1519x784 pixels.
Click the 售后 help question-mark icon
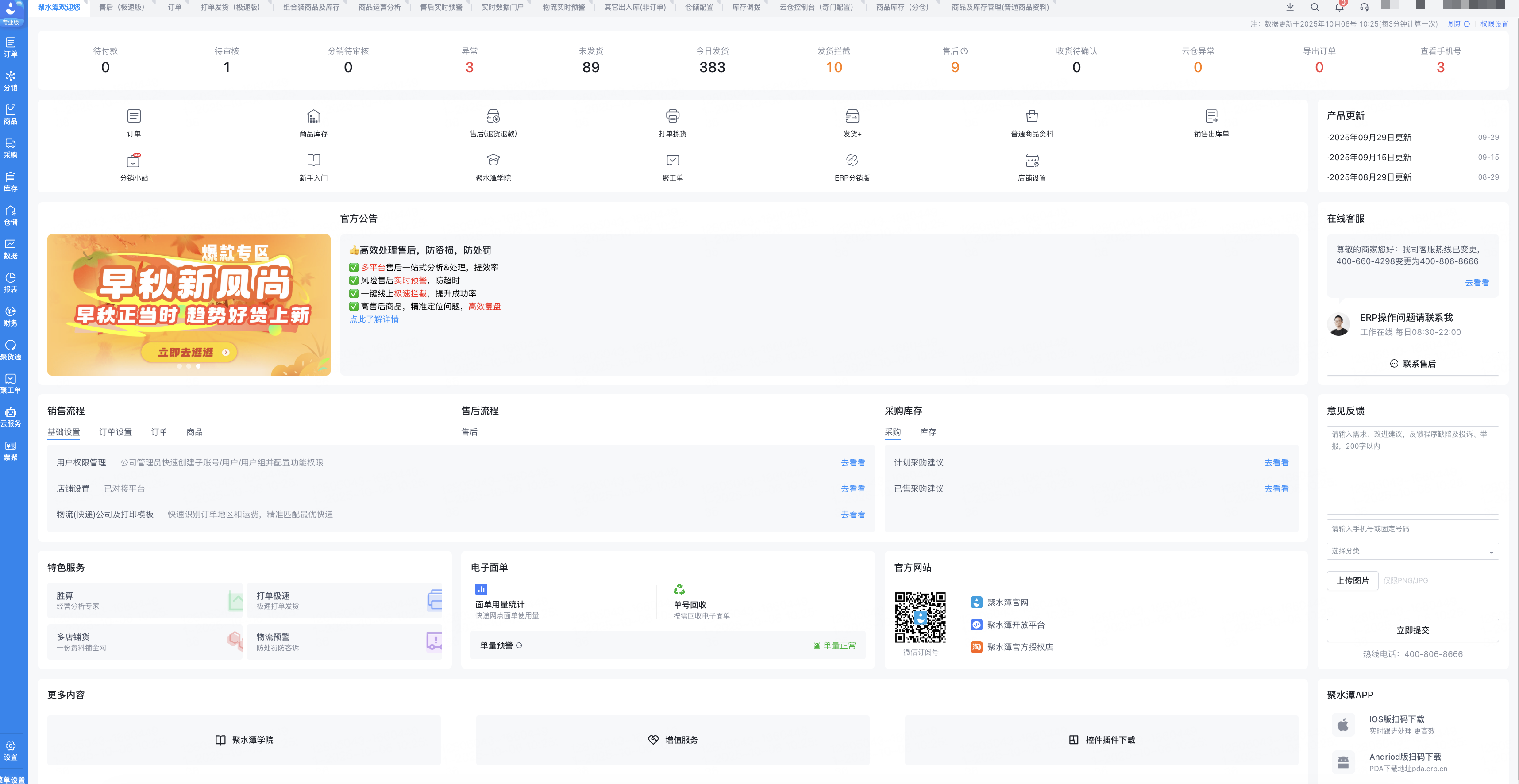pos(964,51)
